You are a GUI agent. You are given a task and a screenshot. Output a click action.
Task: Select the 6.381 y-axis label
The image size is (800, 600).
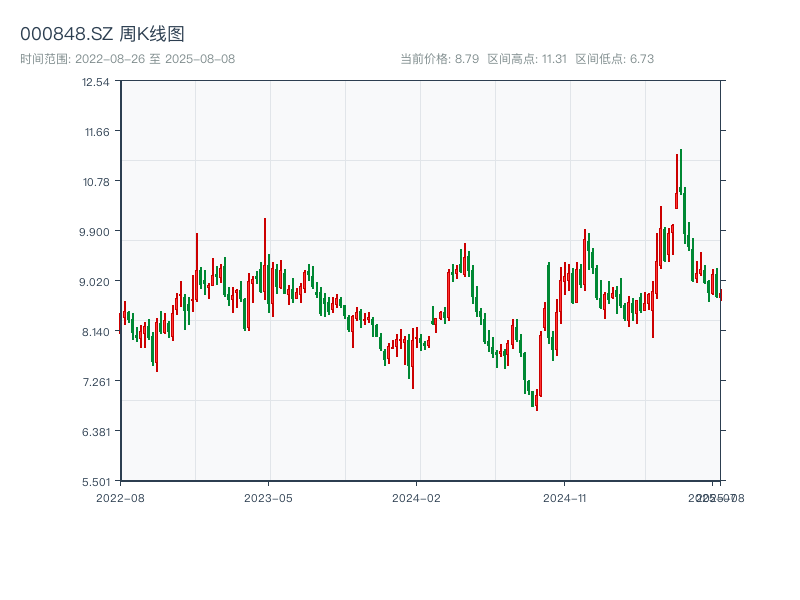[97, 432]
